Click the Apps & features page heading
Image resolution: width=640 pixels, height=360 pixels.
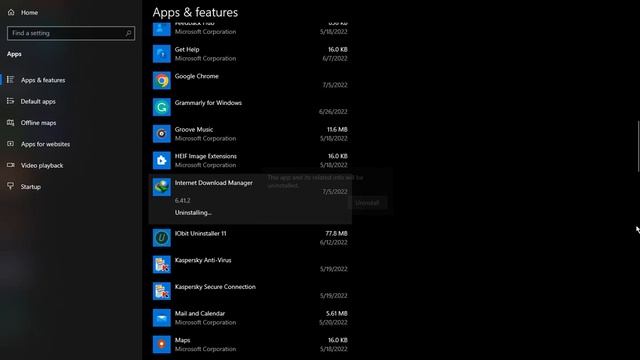click(x=195, y=12)
